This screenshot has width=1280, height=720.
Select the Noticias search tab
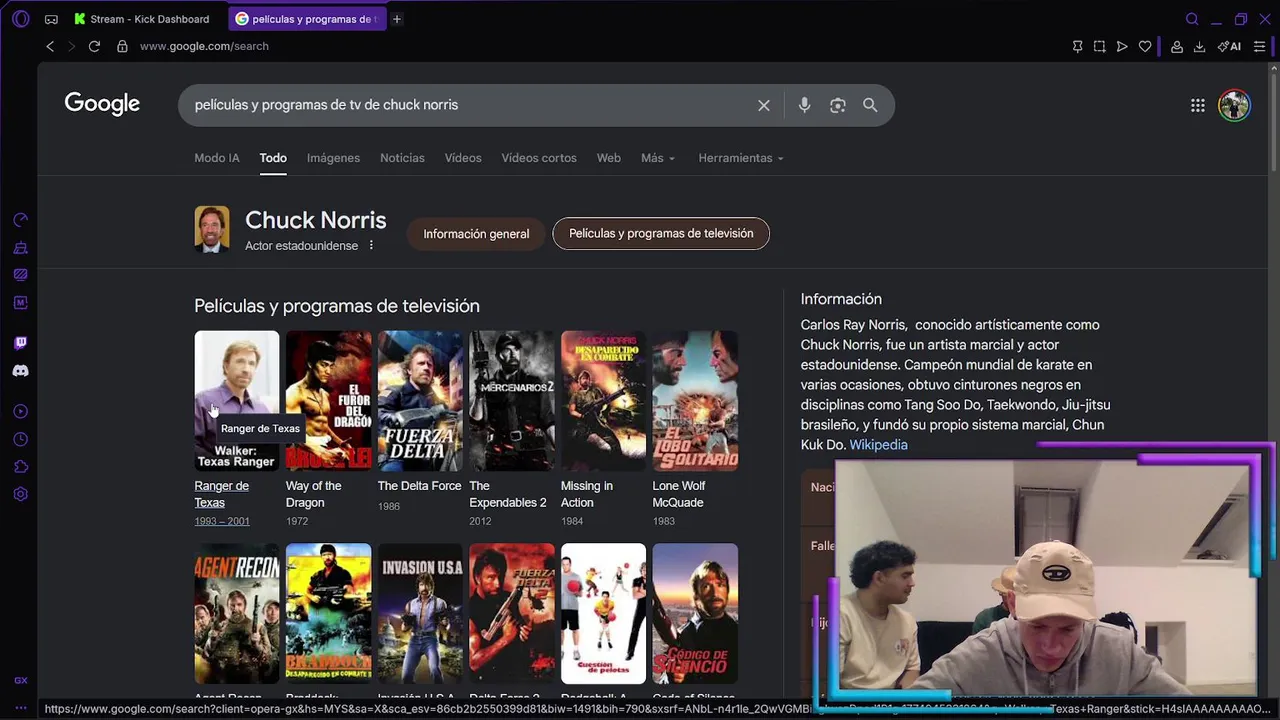click(x=402, y=158)
